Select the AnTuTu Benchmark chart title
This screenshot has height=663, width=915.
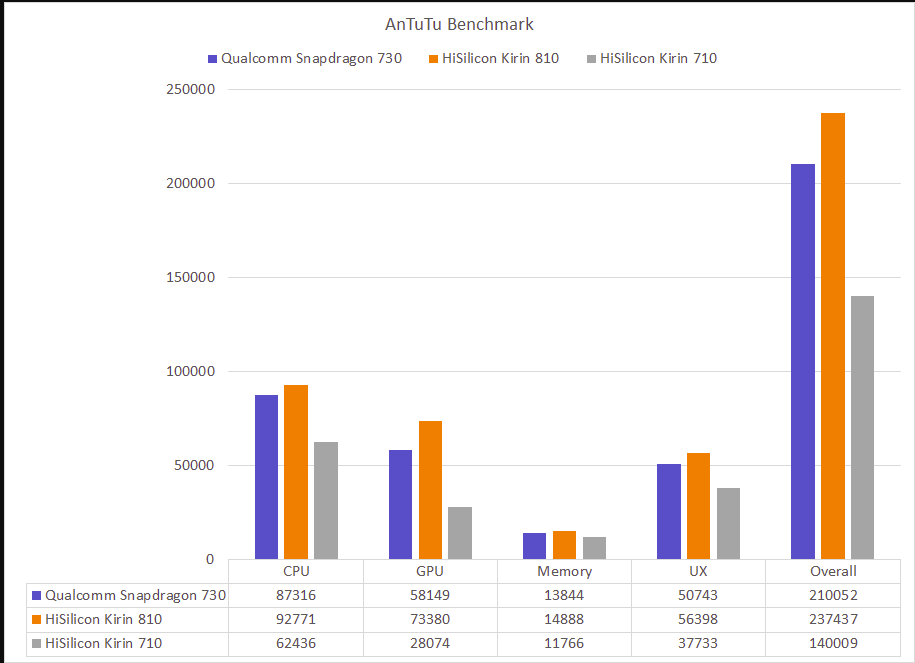[459, 25]
